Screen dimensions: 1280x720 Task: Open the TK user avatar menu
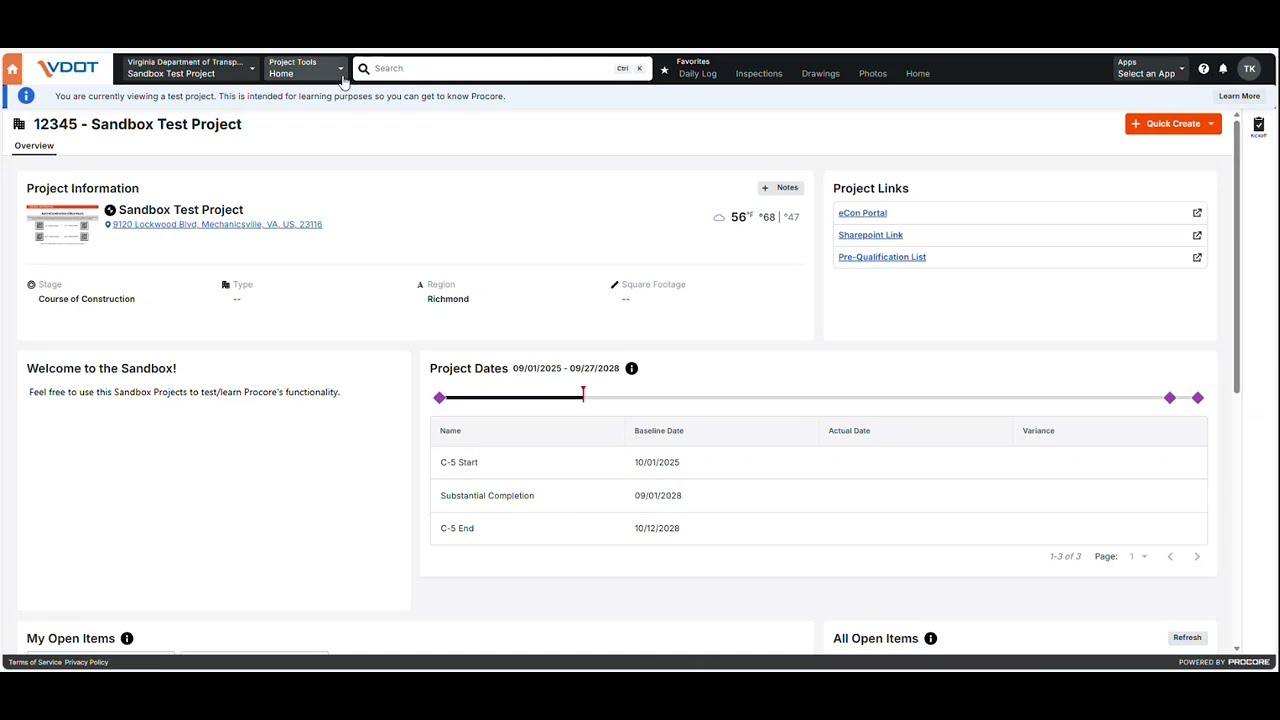(1249, 69)
